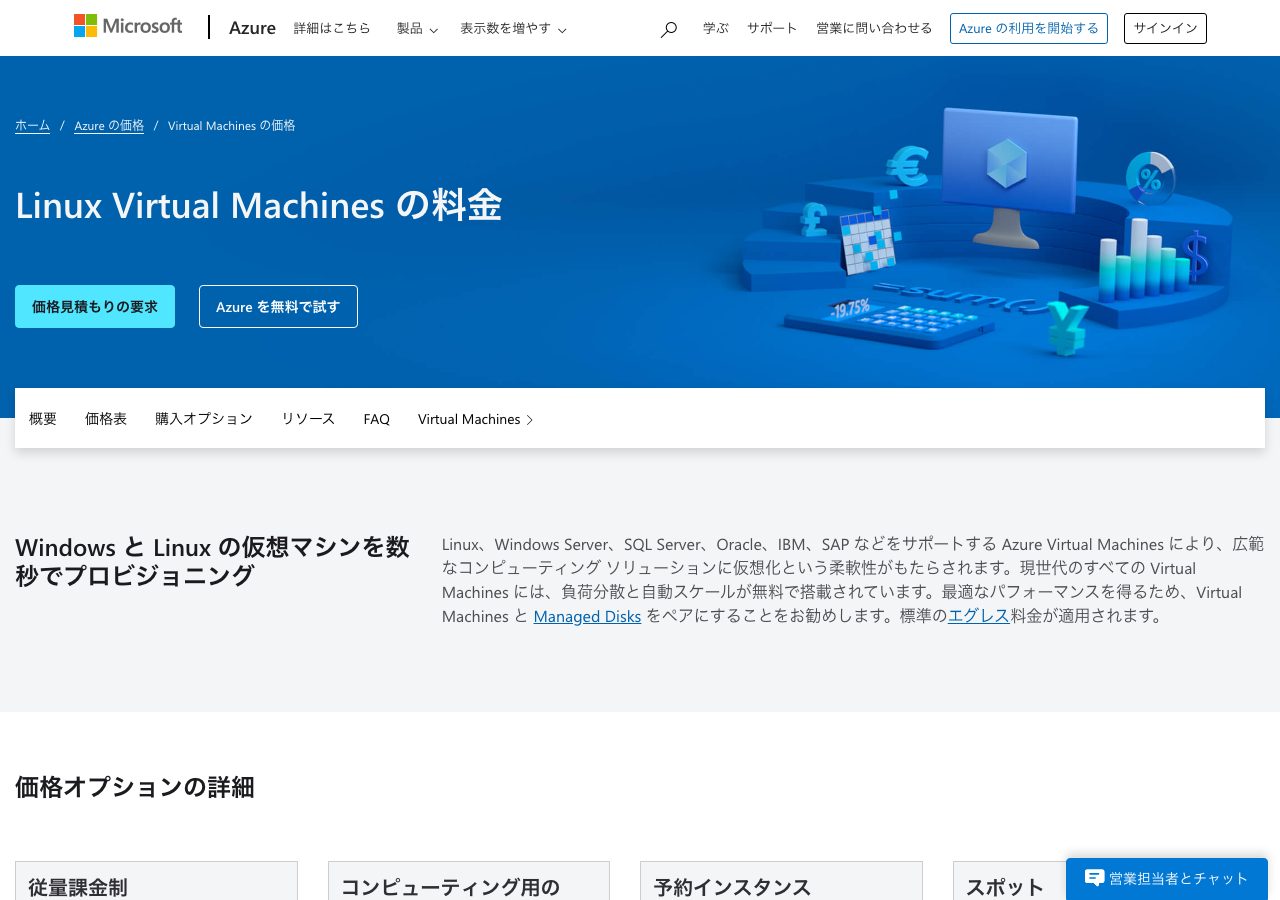Image resolution: width=1280 pixels, height=900 pixels.
Task: Open the Managed Disks link
Action: (587, 616)
